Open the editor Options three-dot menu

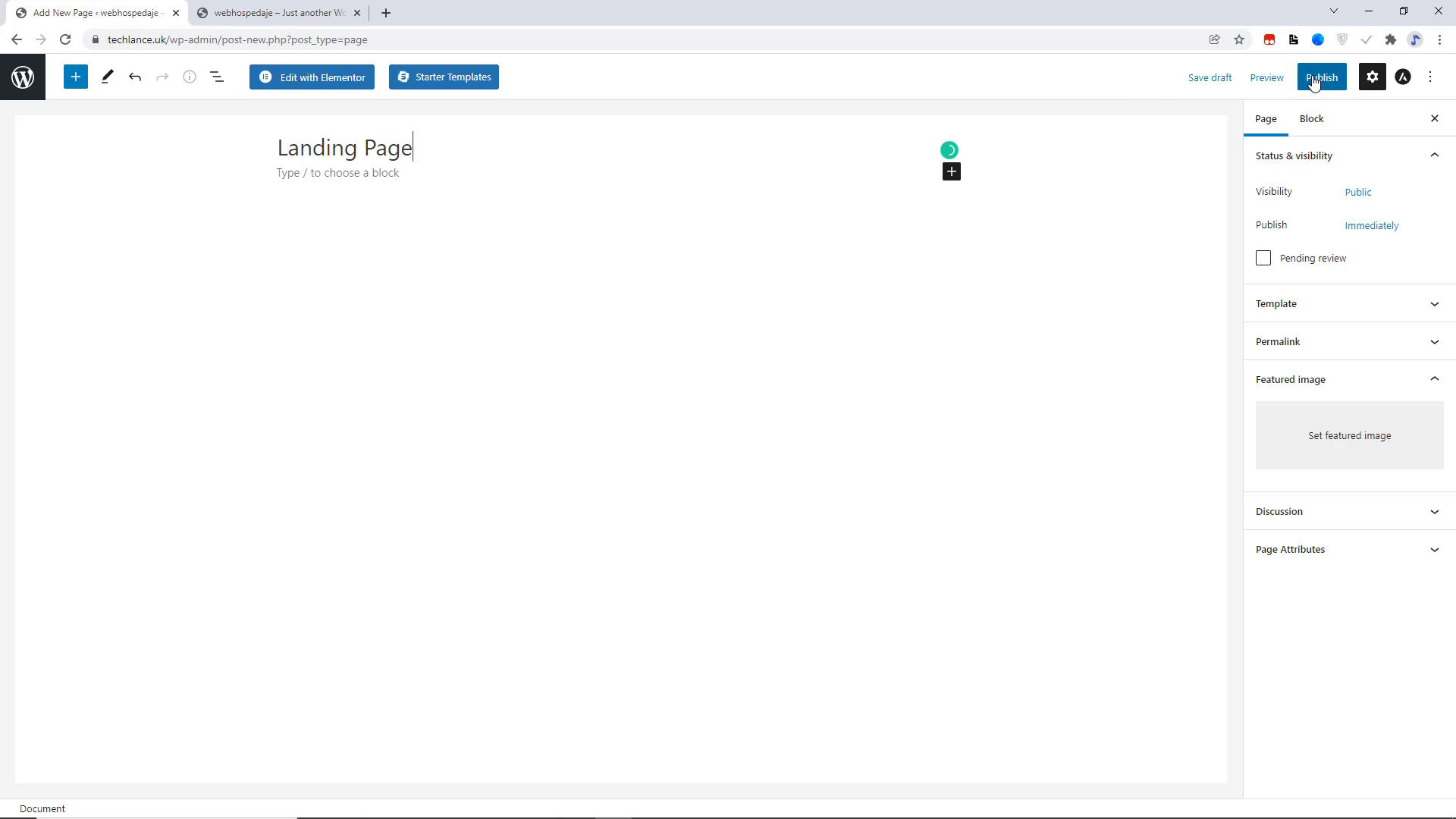click(x=1430, y=77)
